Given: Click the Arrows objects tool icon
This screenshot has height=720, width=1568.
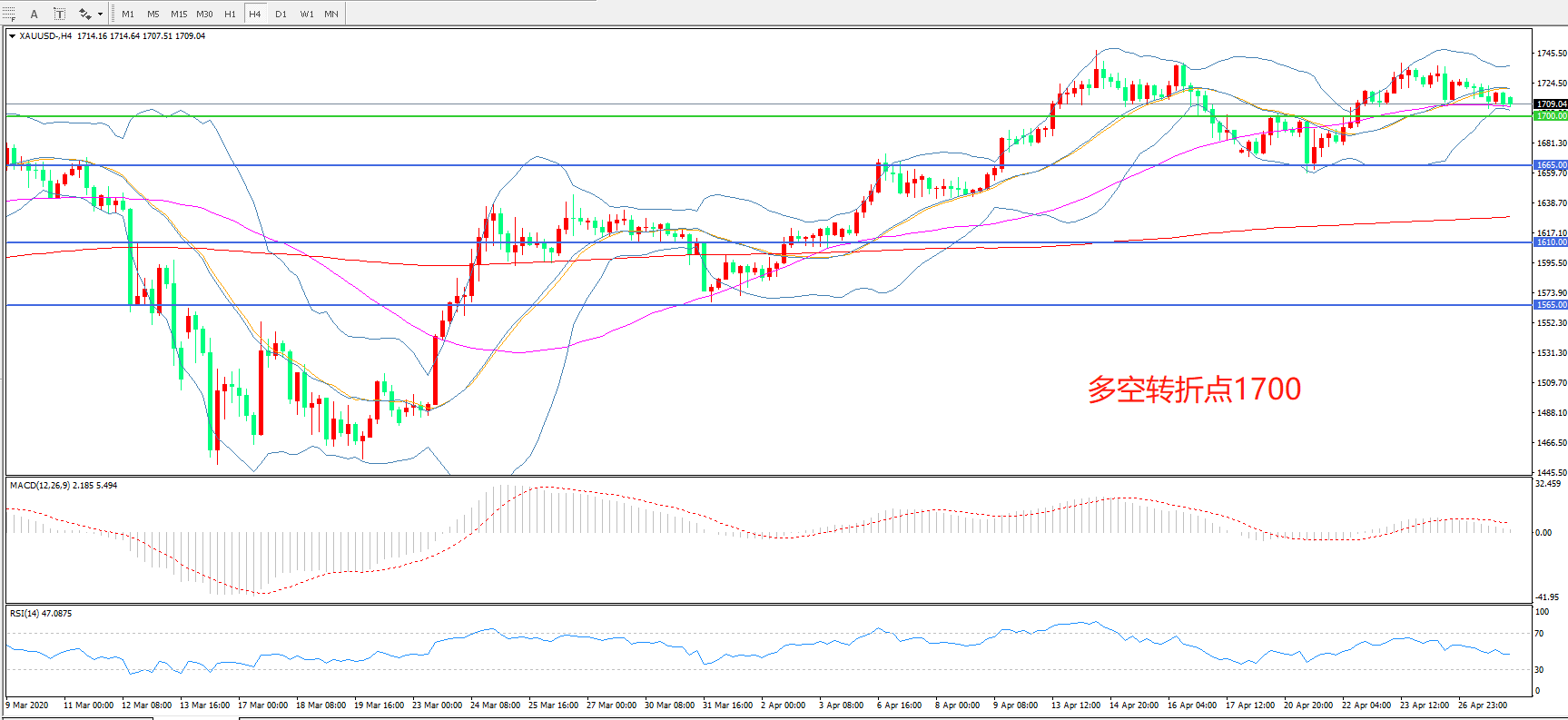Looking at the screenshot, I should [84, 14].
